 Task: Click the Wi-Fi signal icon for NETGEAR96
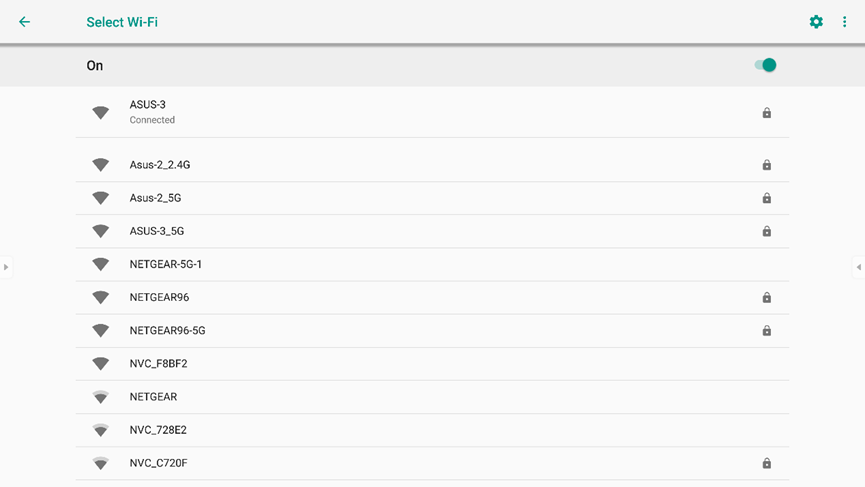point(100,298)
